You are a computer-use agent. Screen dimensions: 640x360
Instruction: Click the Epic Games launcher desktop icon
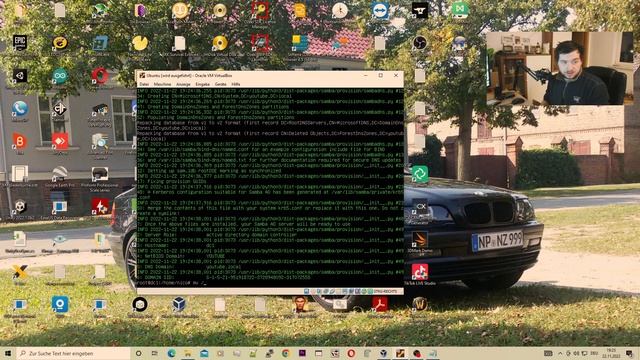20,42
